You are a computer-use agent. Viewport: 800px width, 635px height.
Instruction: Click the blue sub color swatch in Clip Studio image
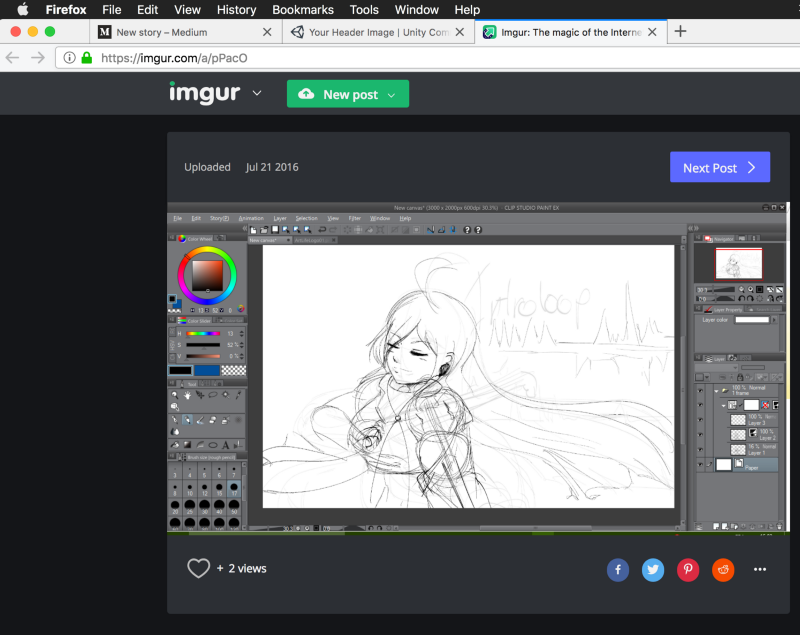tap(207, 370)
